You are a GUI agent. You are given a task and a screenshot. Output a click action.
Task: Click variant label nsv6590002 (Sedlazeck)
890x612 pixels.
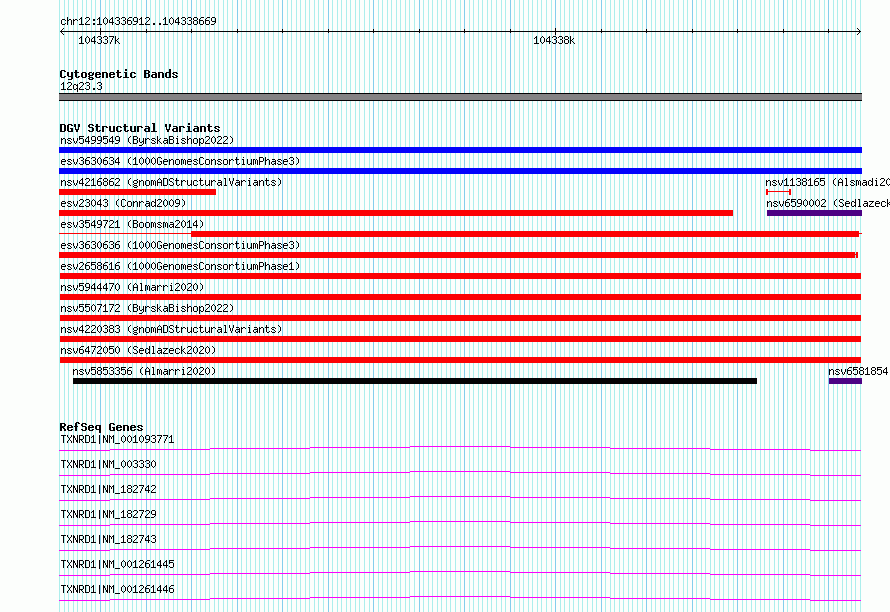(828, 203)
